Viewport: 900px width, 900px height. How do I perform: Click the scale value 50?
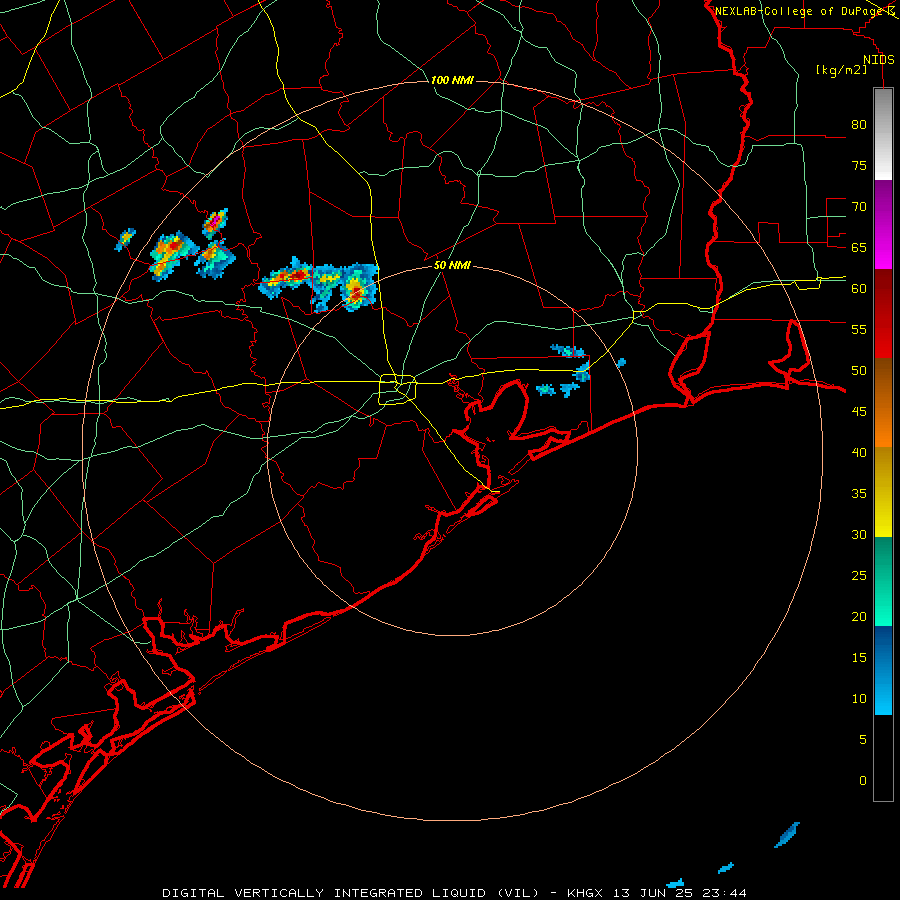(859, 371)
